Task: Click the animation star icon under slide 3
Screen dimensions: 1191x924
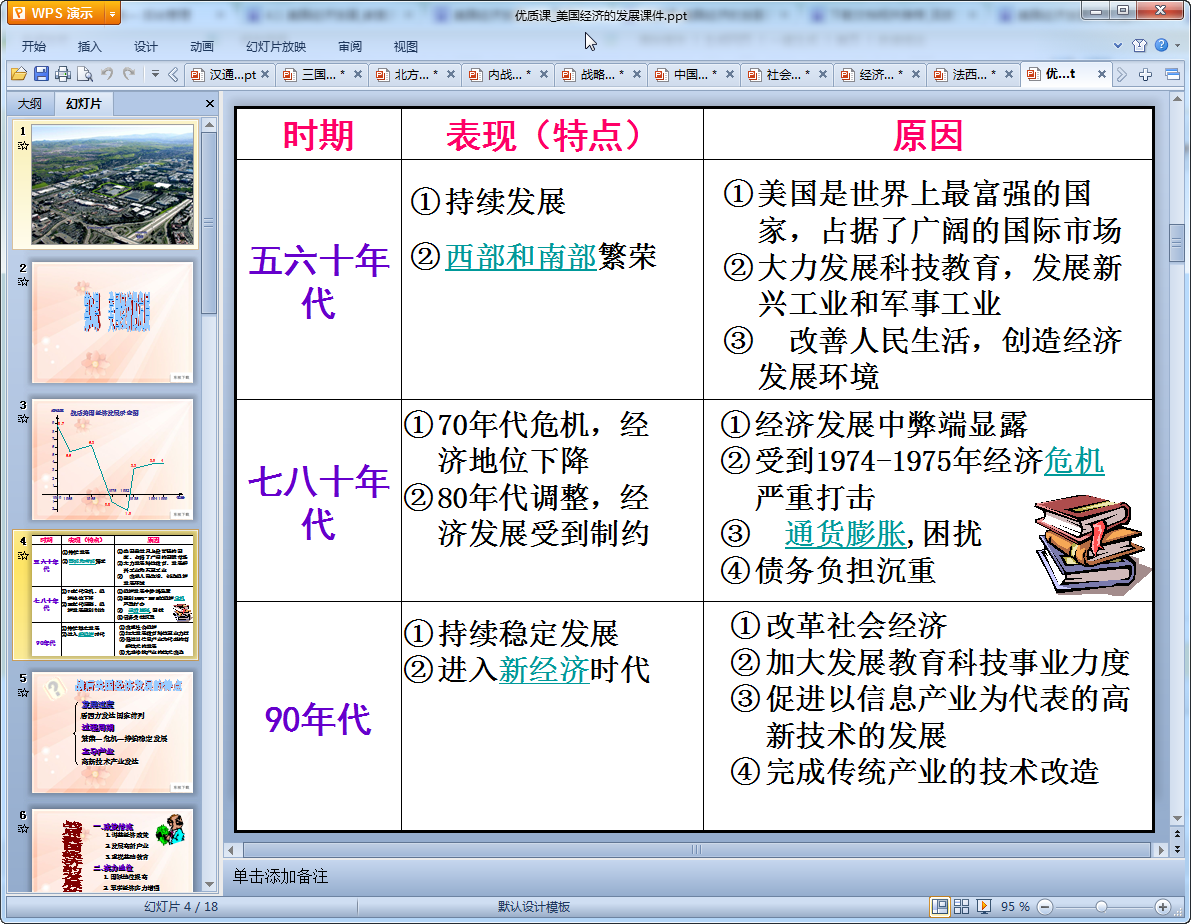Action: click(23, 419)
